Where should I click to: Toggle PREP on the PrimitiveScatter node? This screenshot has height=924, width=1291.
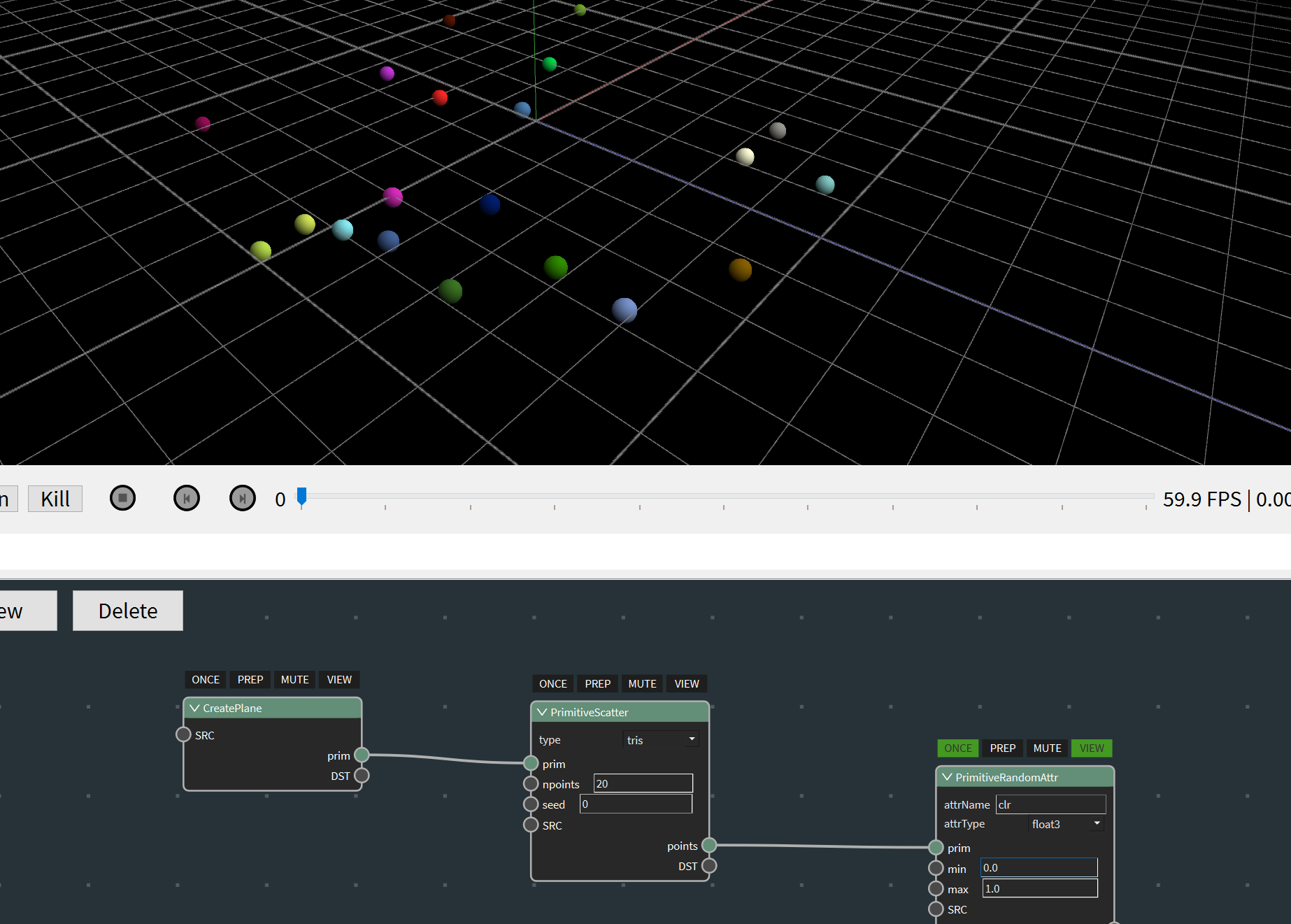(598, 684)
